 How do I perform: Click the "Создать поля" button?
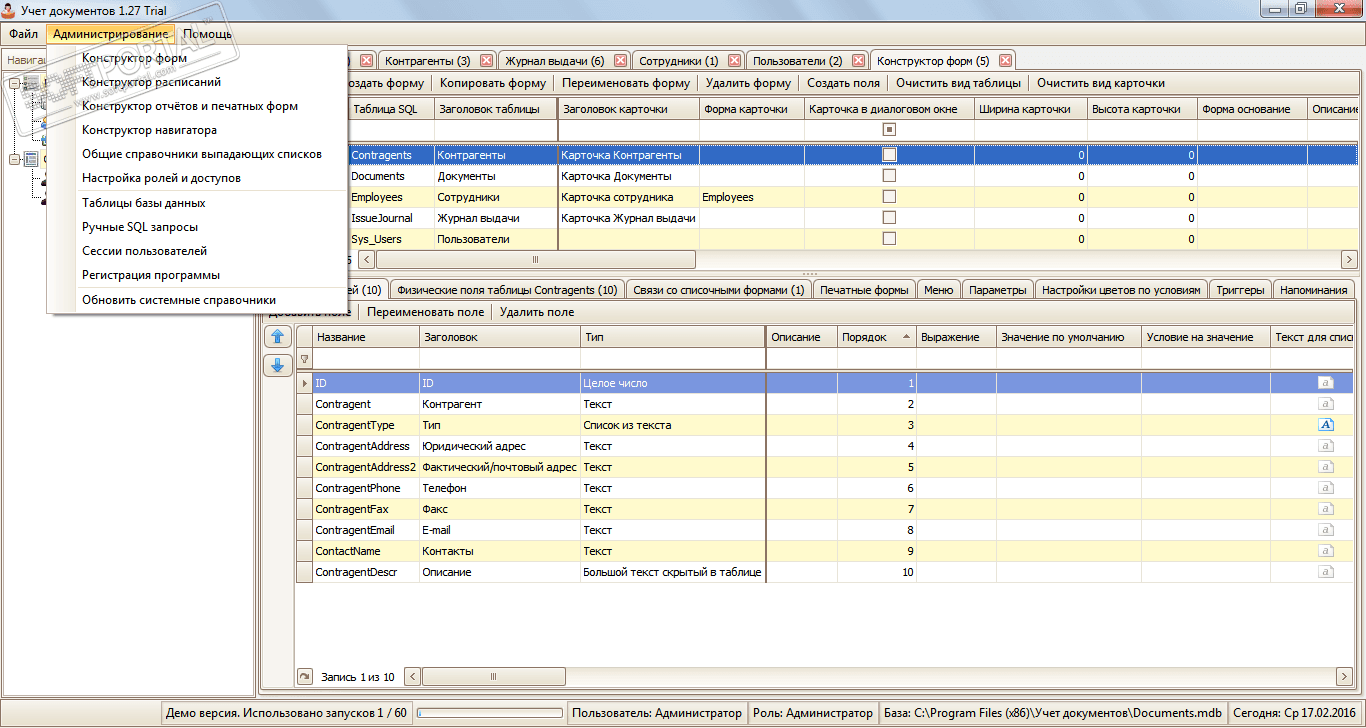[843, 83]
